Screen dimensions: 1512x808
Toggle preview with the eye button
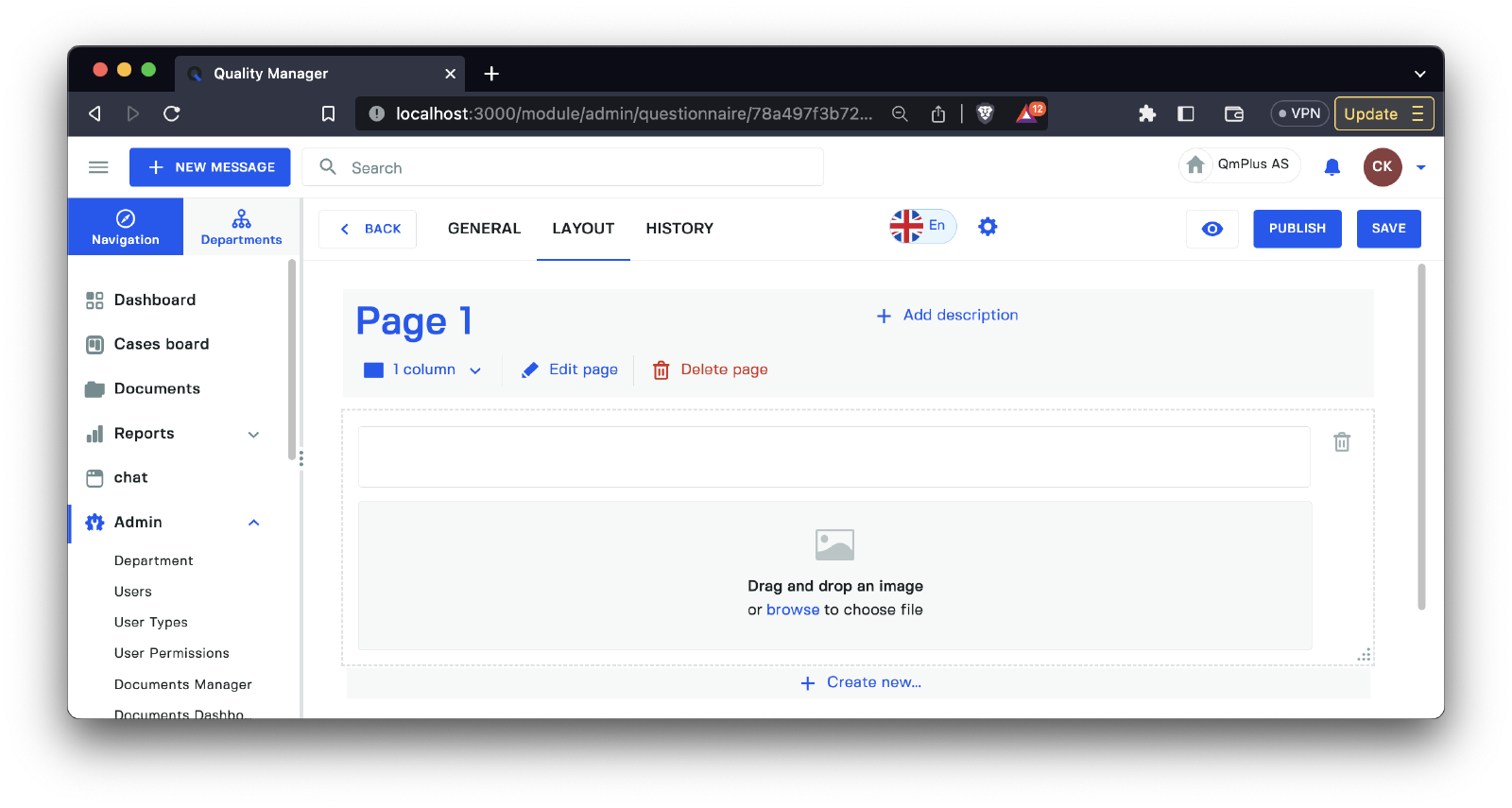(x=1211, y=229)
